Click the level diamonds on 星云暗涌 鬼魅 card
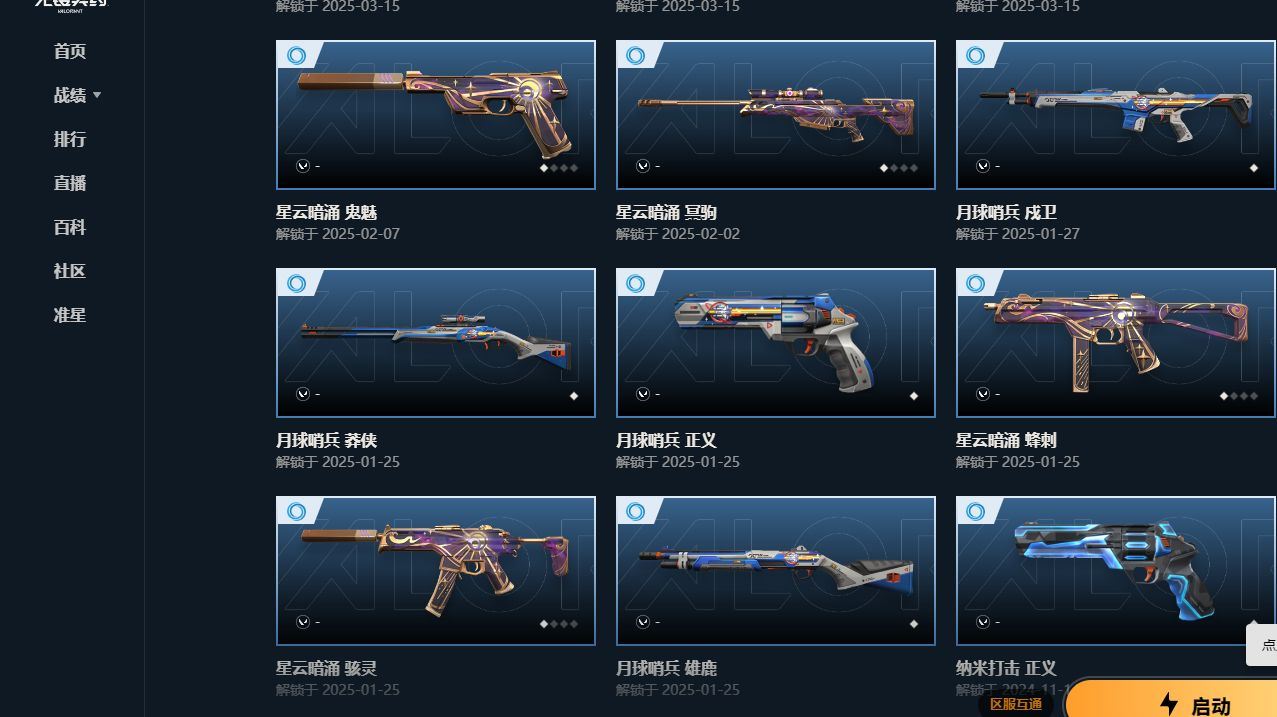The image size is (1277, 717). point(560,167)
